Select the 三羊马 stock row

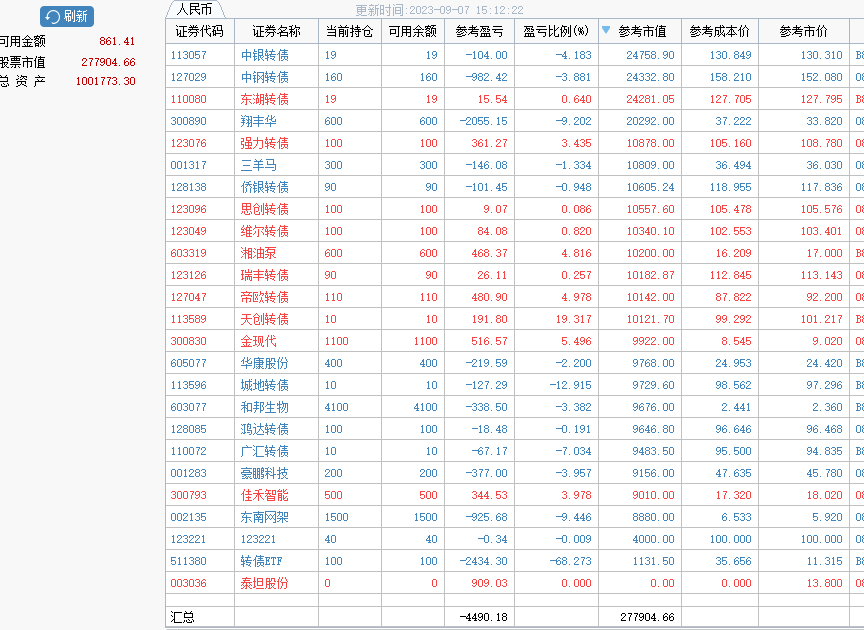(515, 165)
